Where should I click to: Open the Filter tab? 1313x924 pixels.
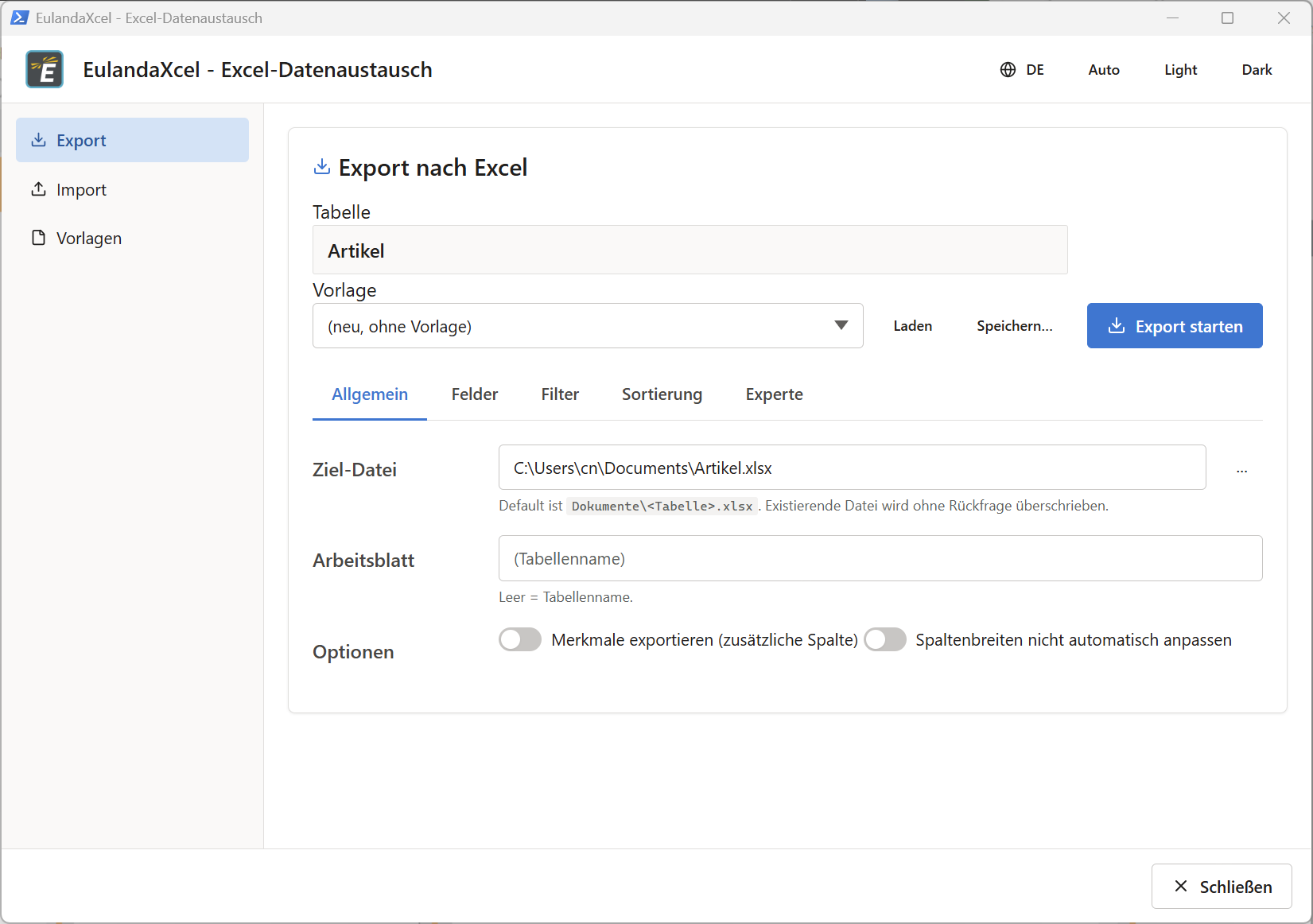(x=560, y=394)
